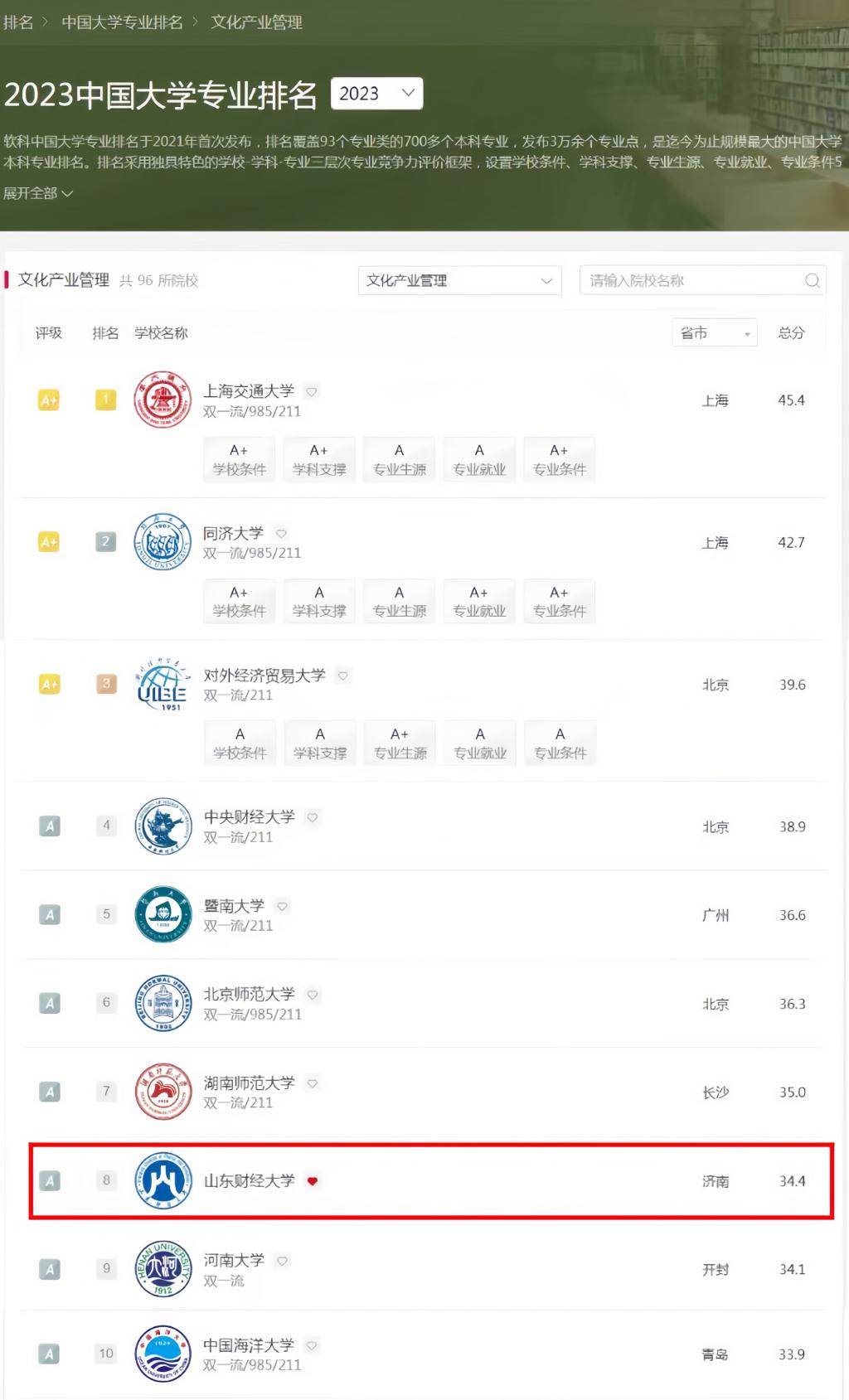Open the 省市 filter dropdown
The height and width of the screenshot is (1400, 849).
(x=714, y=333)
